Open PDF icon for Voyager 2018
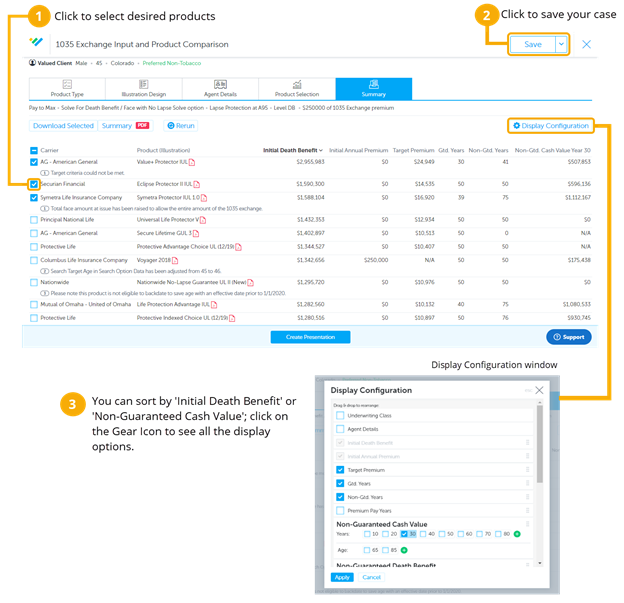 (x=175, y=261)
